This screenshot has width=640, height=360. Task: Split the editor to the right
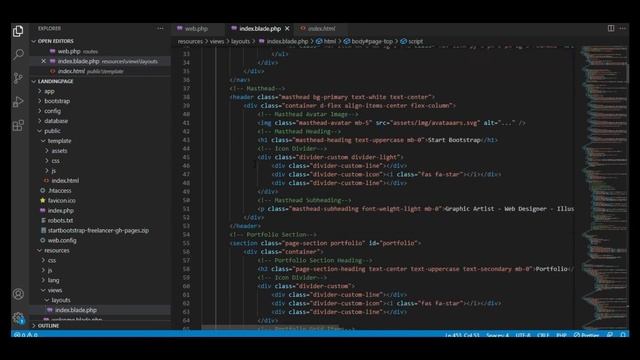coord(611,28)
